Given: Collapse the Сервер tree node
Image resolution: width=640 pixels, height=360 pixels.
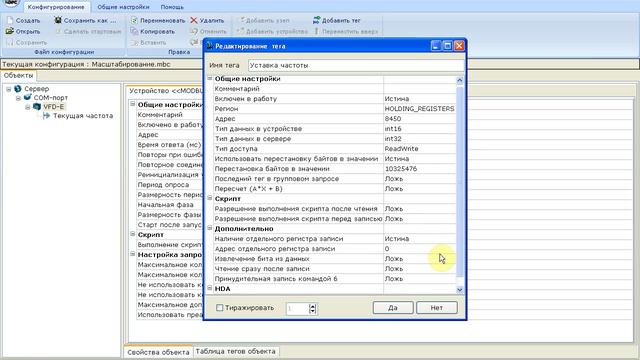Looking at the screenshot, I should tap(9, 89).
